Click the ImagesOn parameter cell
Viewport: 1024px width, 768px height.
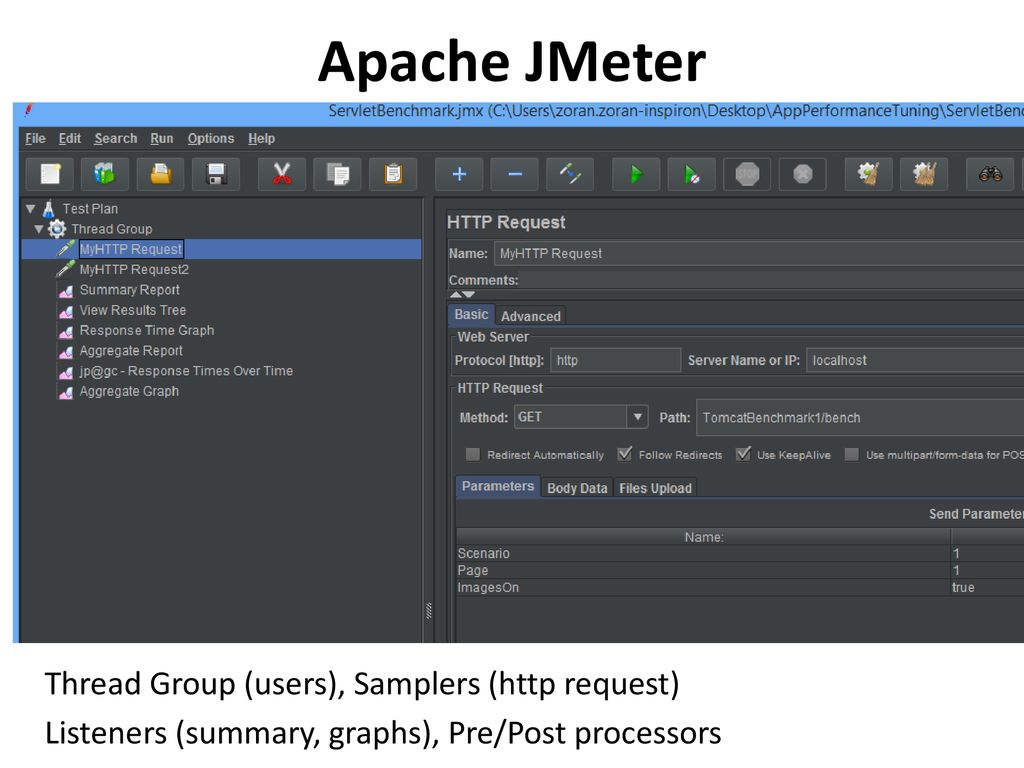click(703, 587)
